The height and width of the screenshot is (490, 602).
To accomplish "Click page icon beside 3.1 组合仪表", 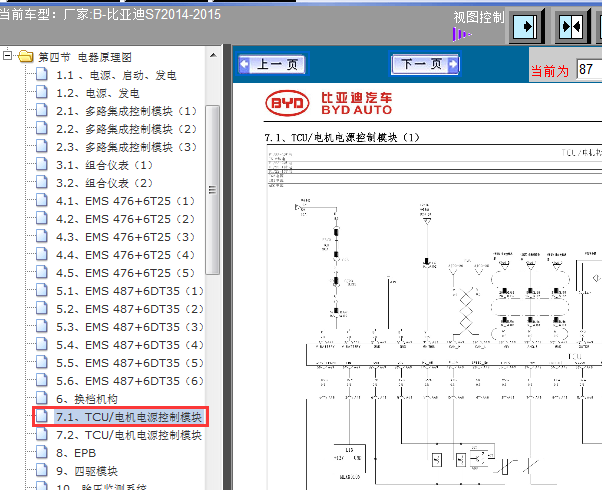I will tap(41, 164).
